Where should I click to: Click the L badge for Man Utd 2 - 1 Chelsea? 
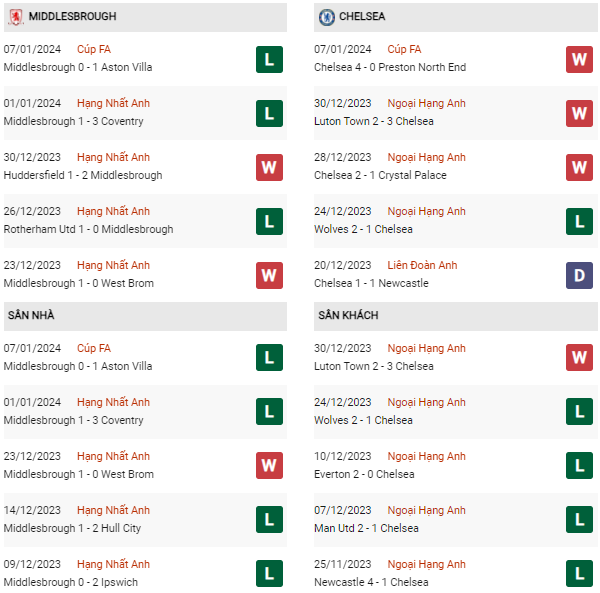[579, 520]
